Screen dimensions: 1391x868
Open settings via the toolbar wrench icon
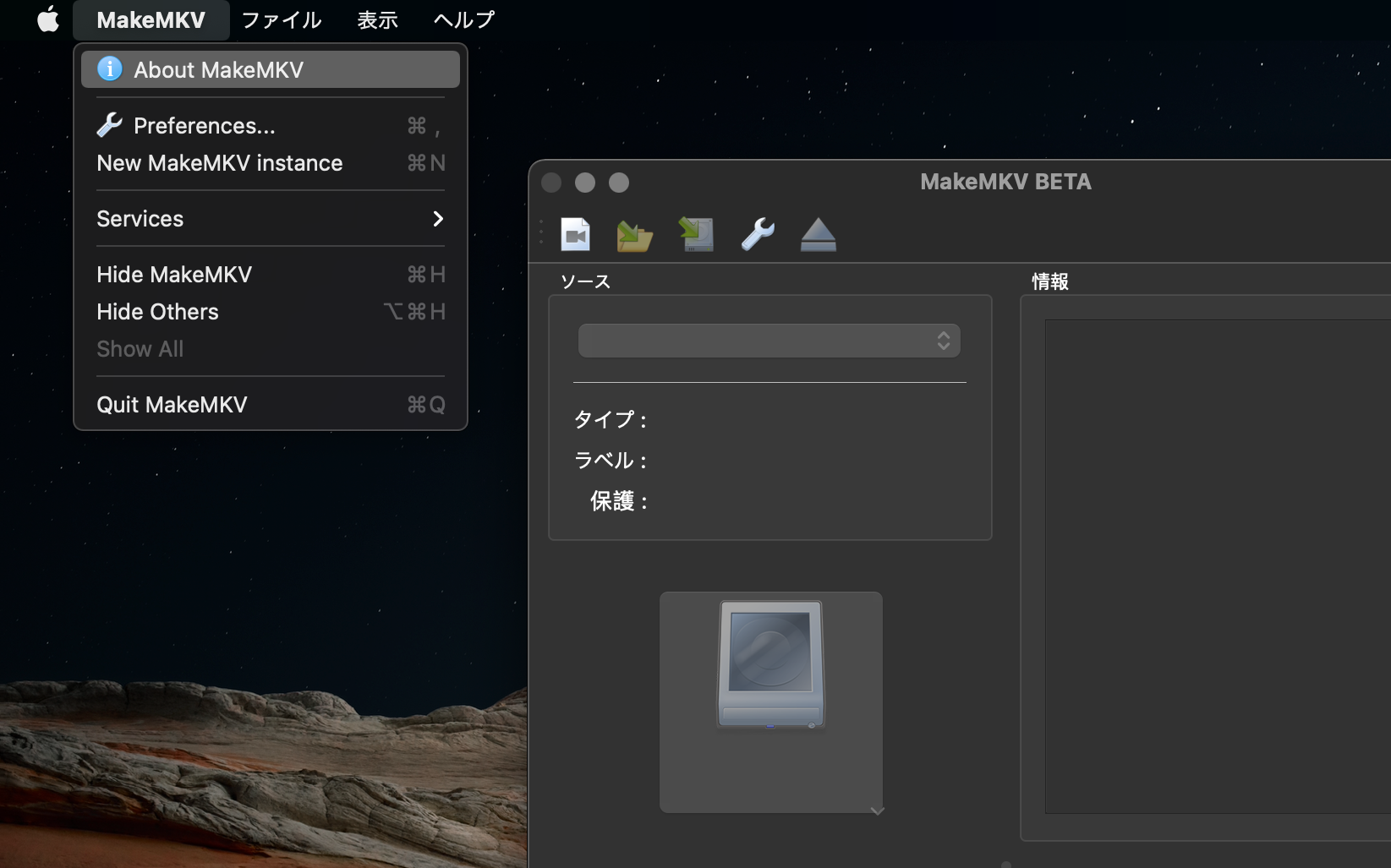[758, 234]
